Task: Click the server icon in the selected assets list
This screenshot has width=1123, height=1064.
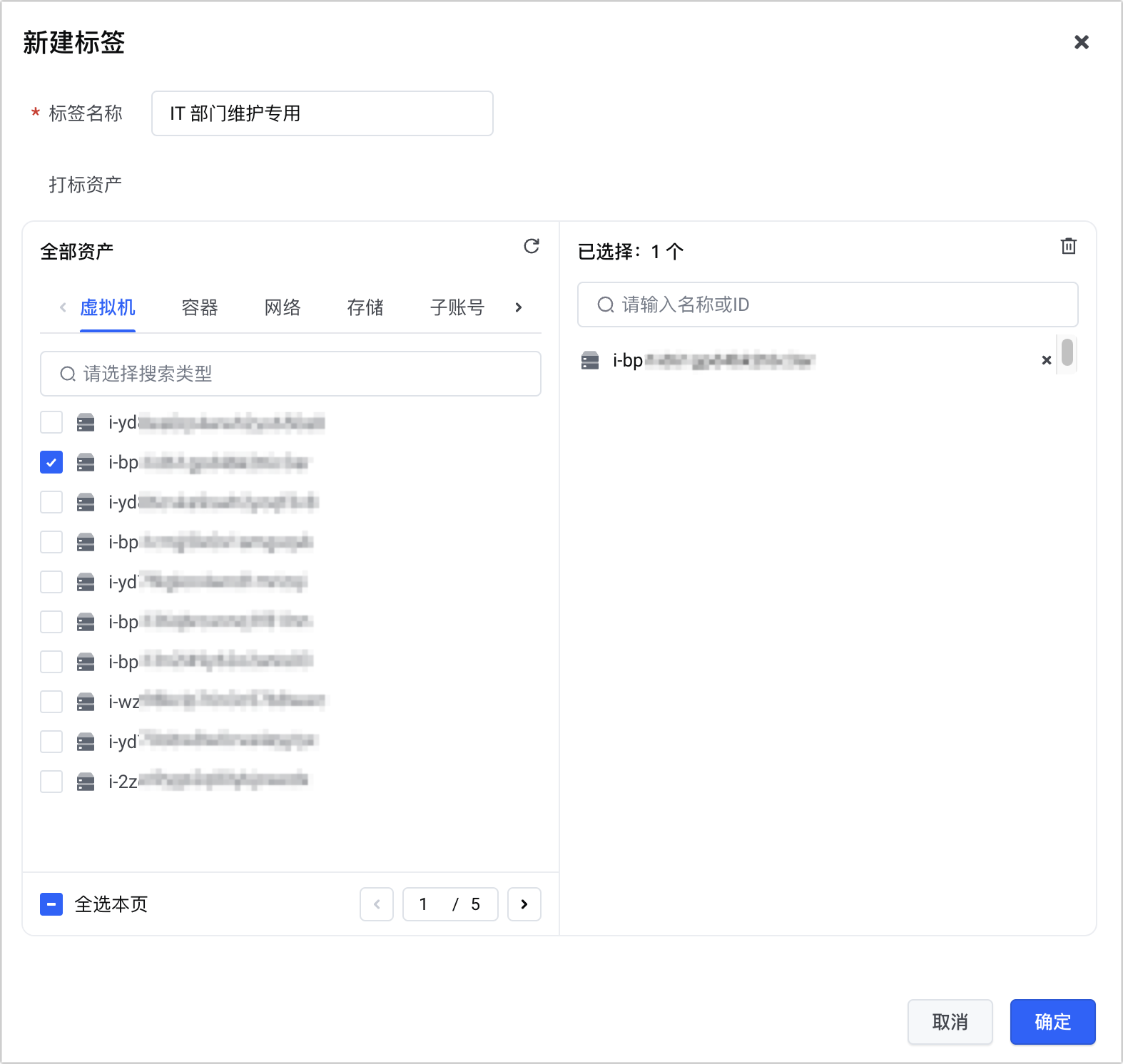Action: tap(590, 360)
